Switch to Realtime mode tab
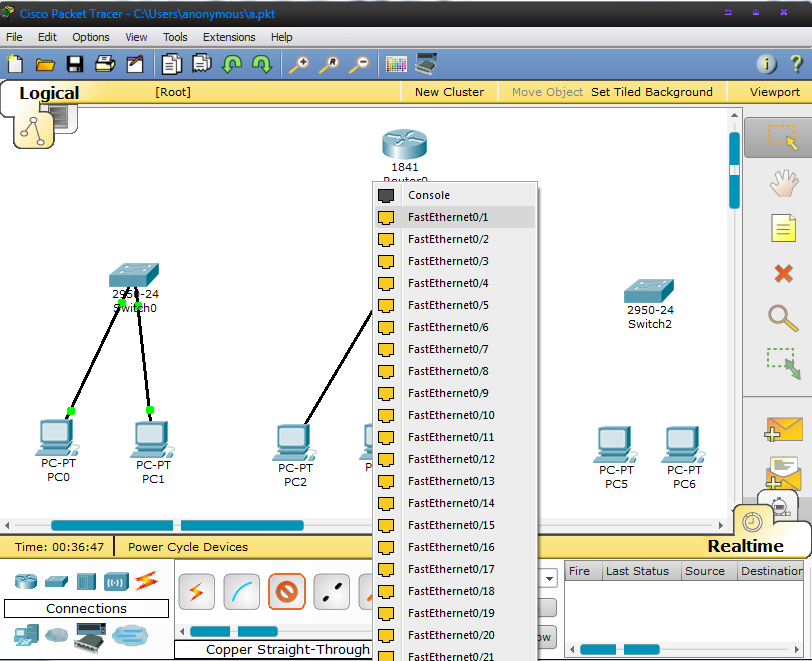This screenshot has width=812, height=661. (745, 546)
